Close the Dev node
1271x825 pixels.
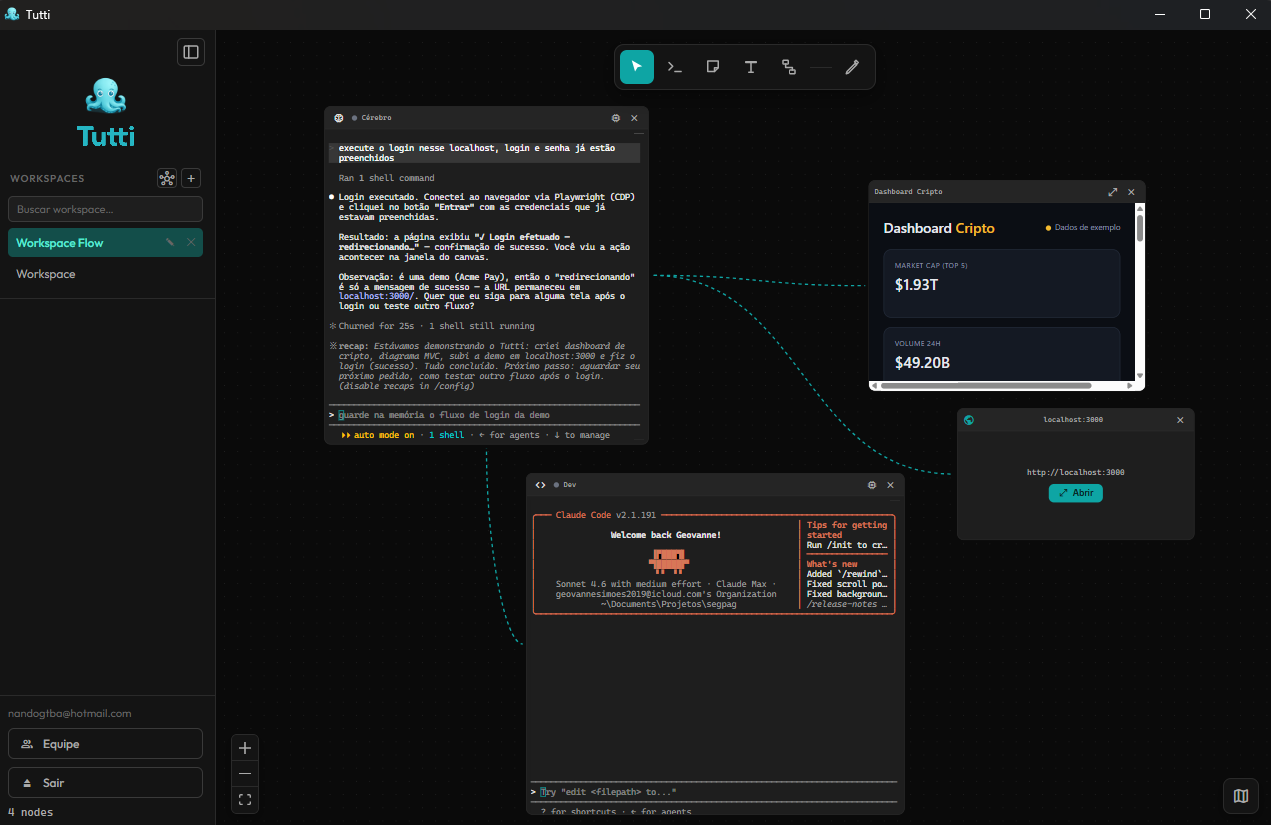coord(890,485)
